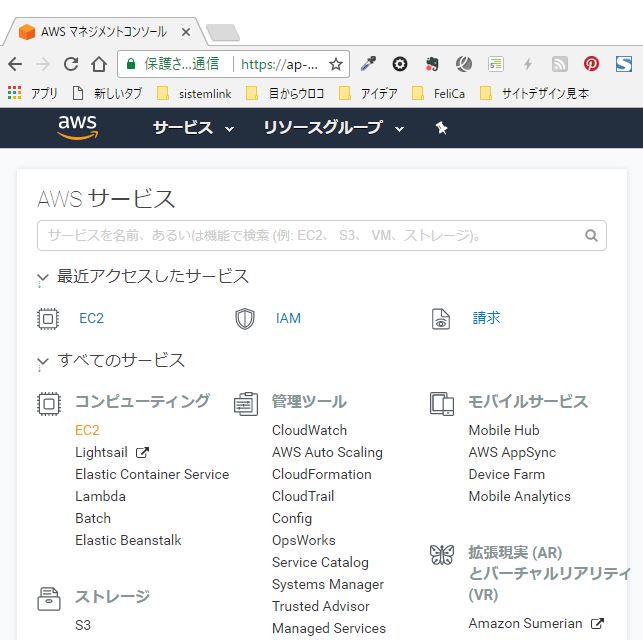Bookmark this page with the star icon
This screenshot has width=643, height=640.
click(336, 64)
